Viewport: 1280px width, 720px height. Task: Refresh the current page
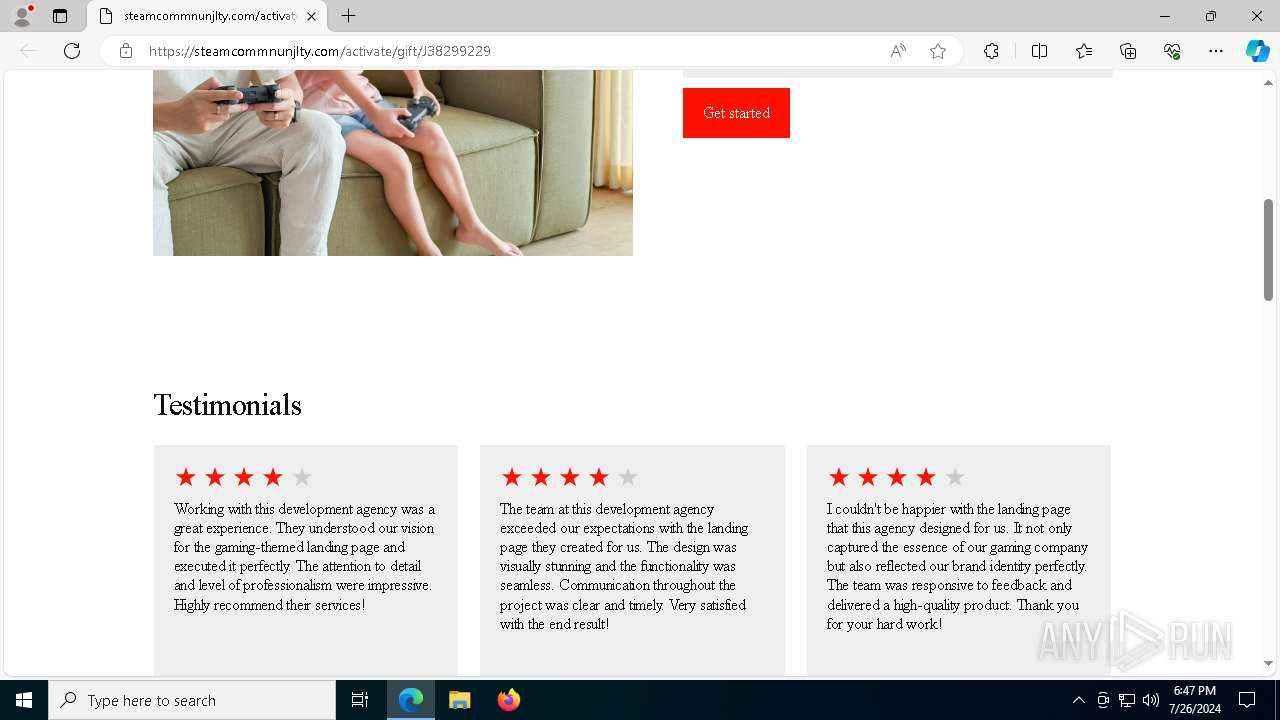72,51
